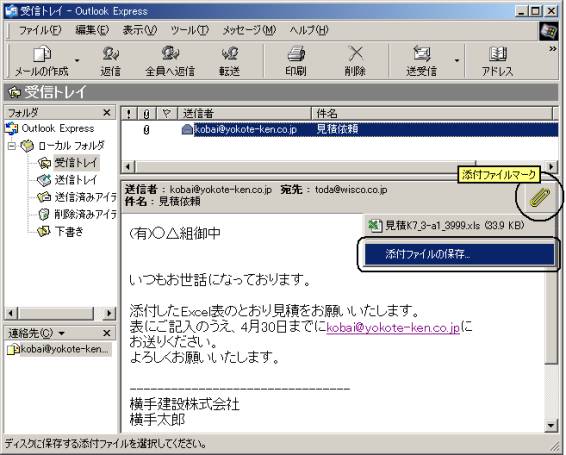This screenshot has width=566, height=455.
Task: Click the envelope icon of the message
Action: point(187,129)
